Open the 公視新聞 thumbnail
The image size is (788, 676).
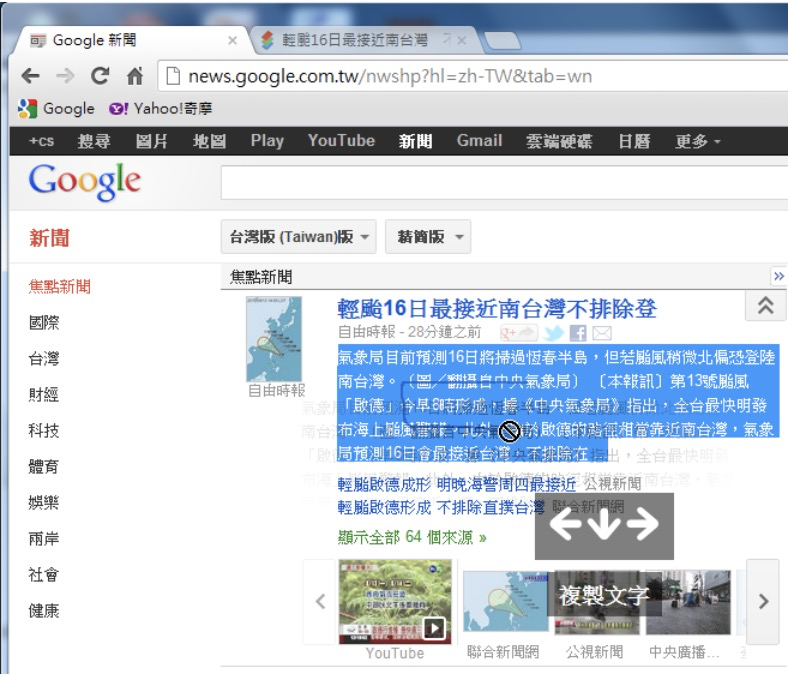tap(597, 602)
